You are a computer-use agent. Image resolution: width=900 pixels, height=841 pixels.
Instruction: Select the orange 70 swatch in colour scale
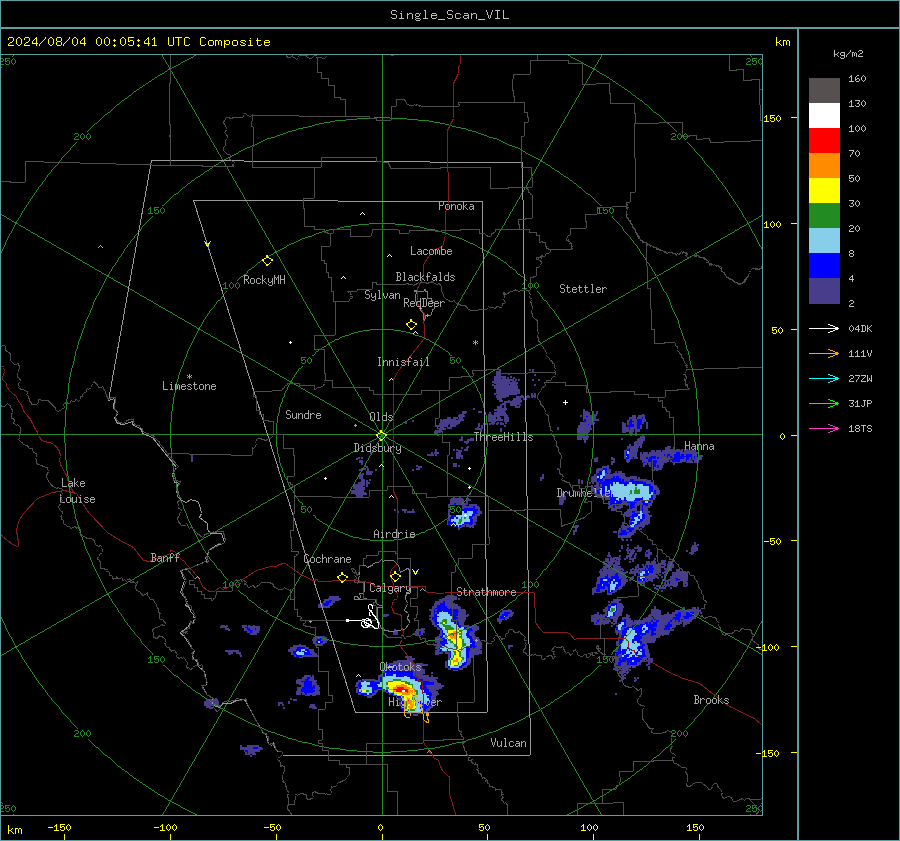[x=824, y=166]
